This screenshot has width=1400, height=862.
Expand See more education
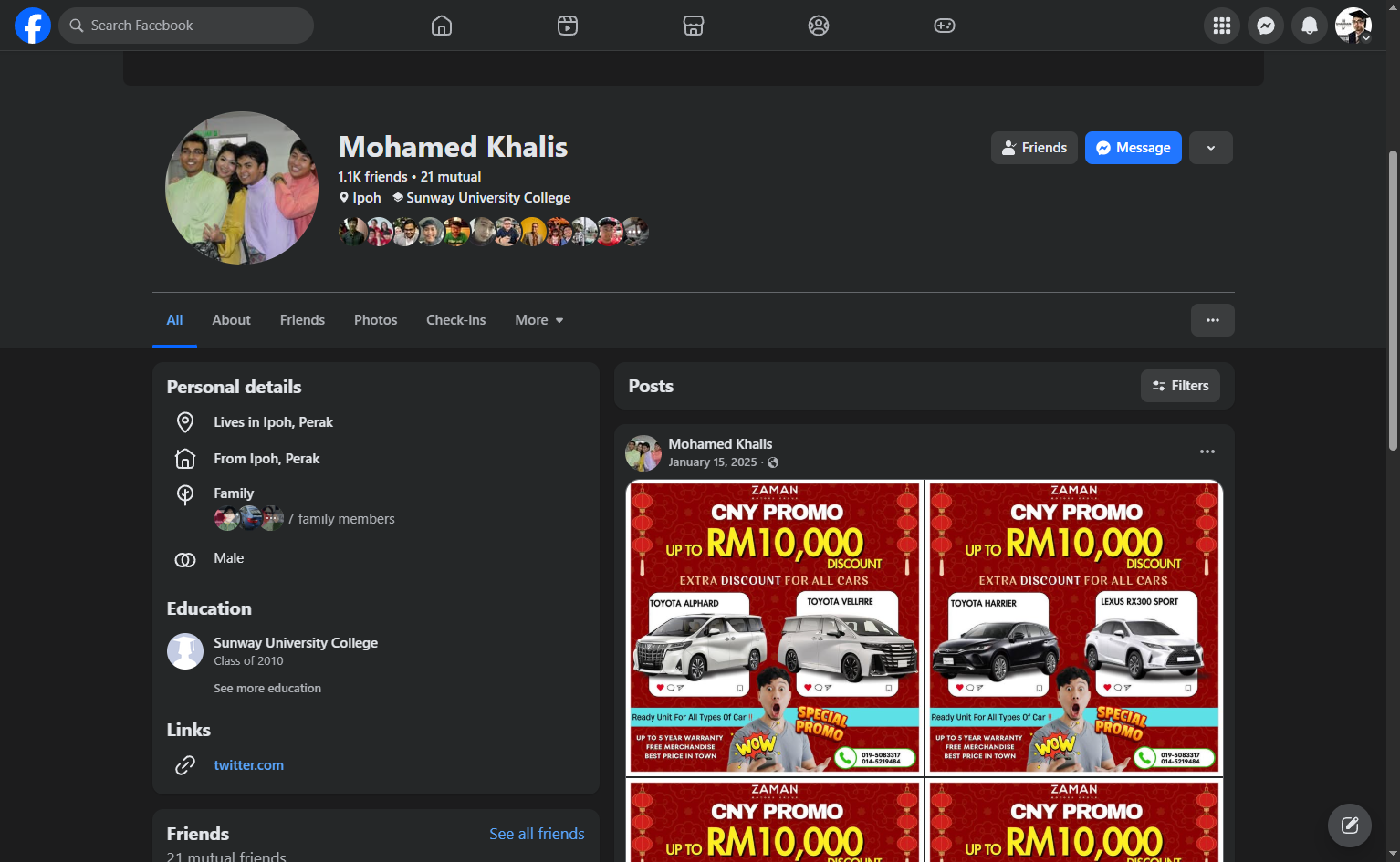click(267, 689)
